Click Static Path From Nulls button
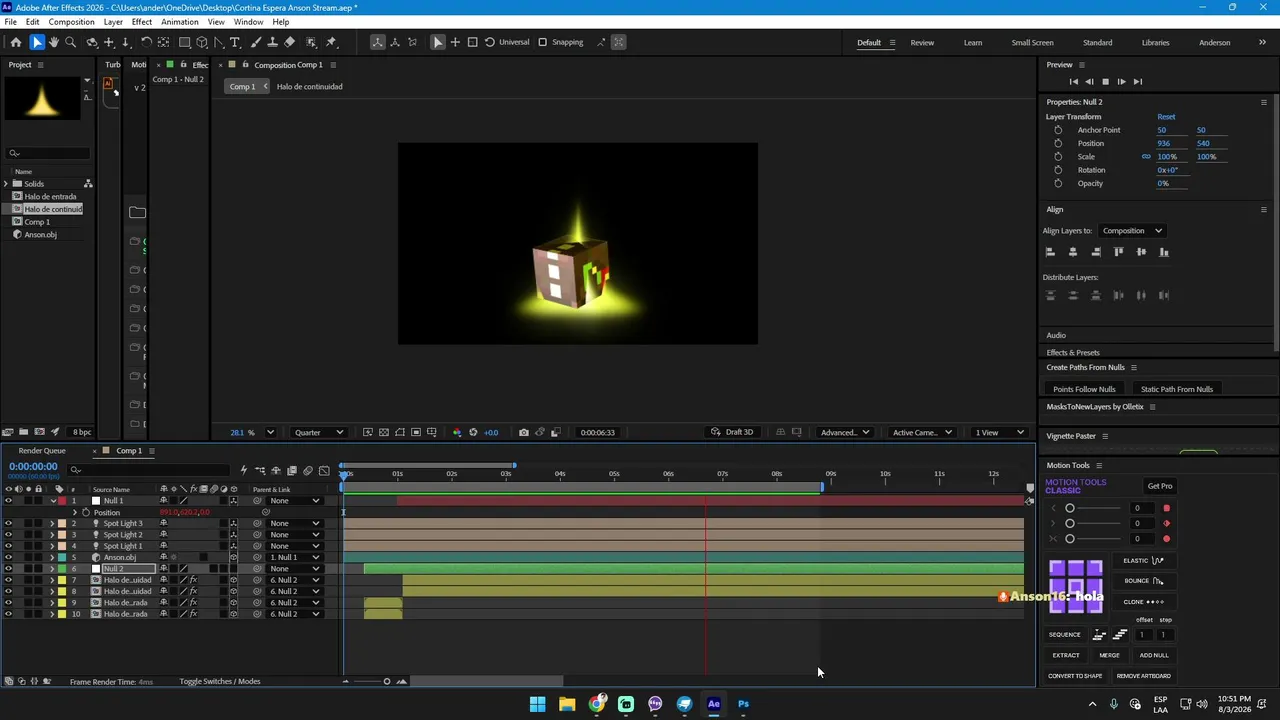The image size is (1280, 720). (1177, 389)
